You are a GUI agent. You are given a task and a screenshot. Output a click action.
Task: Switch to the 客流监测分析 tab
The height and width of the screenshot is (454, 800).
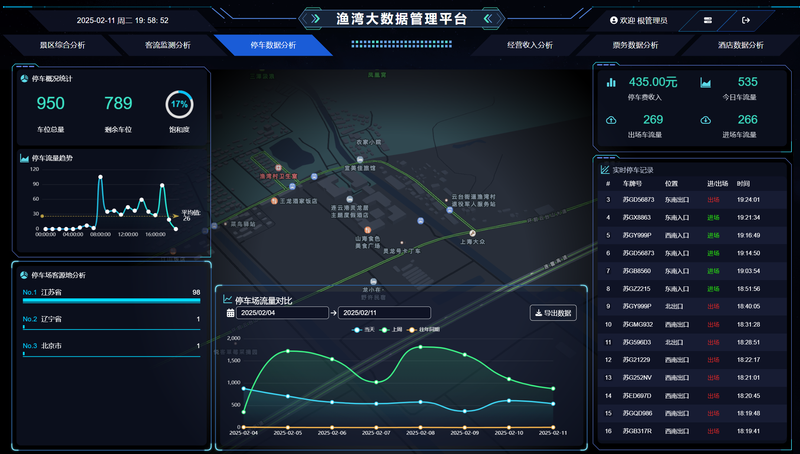(167, 45)
